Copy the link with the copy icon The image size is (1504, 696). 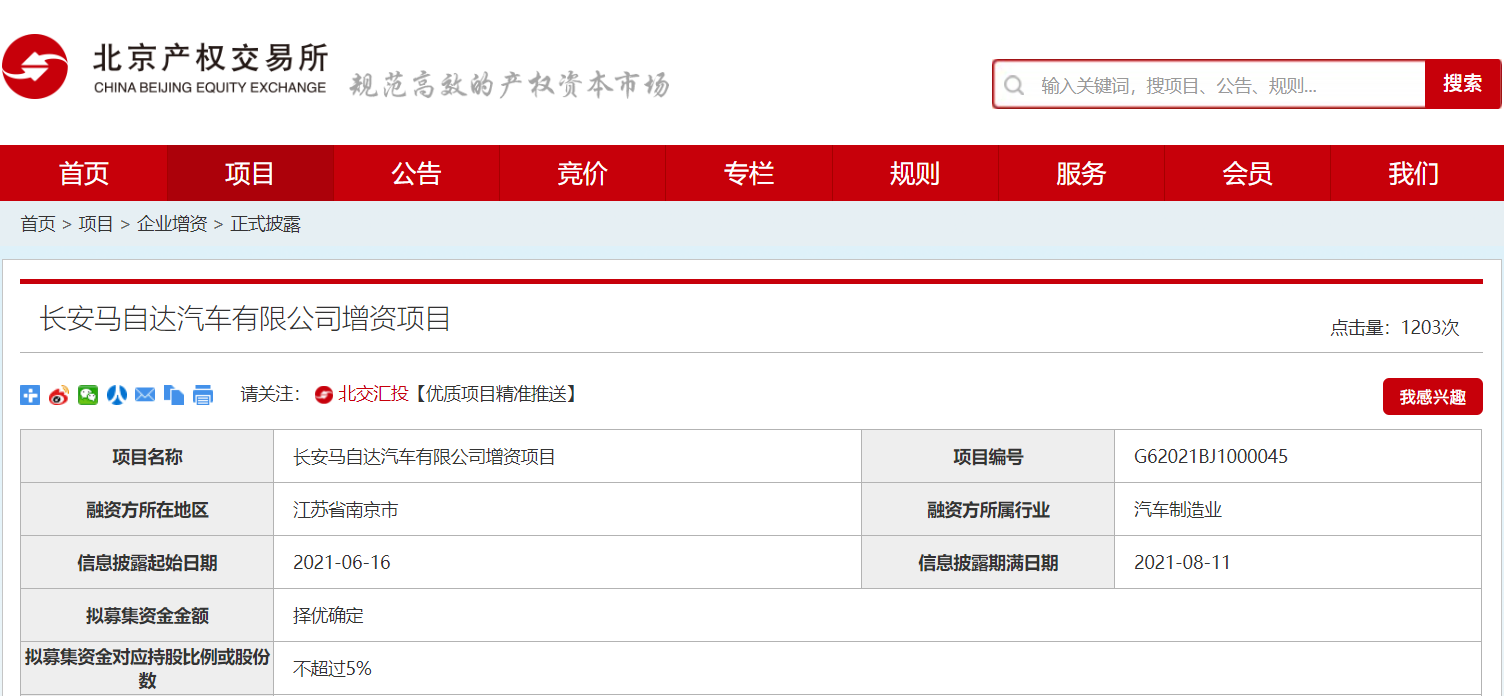[174, 395]
